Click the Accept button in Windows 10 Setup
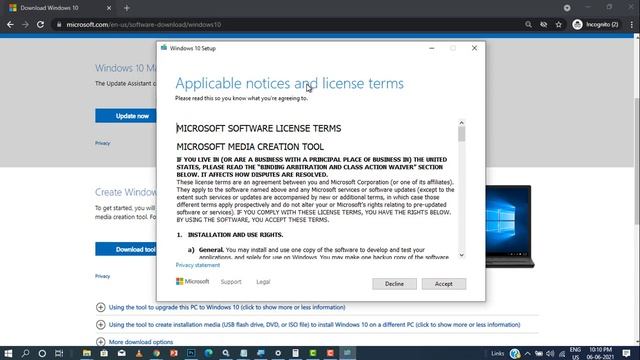 (444, 284)
